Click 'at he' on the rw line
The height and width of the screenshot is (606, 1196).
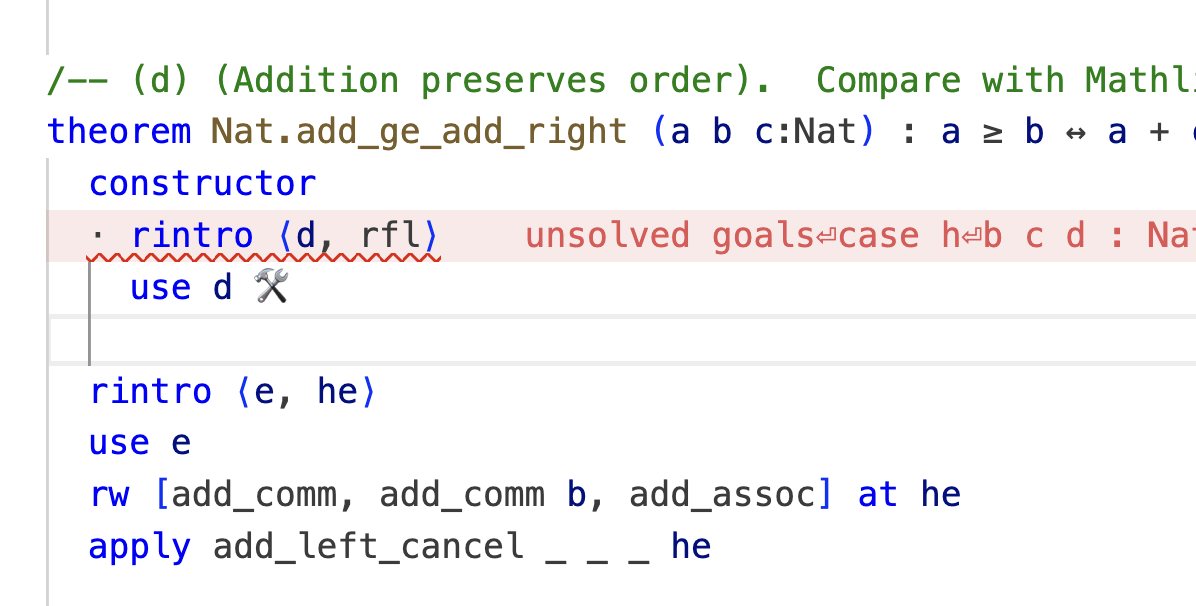(909, 495)
